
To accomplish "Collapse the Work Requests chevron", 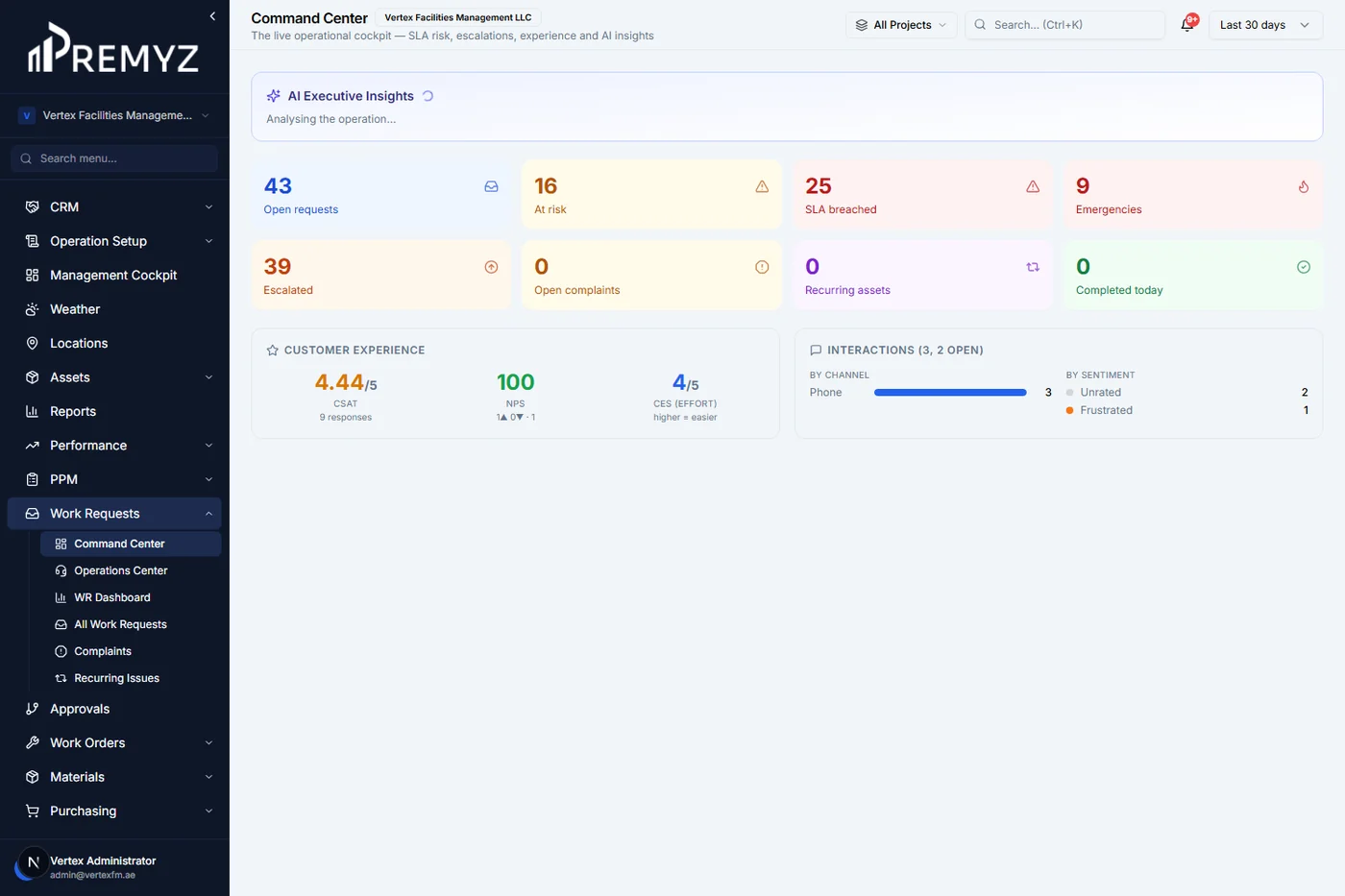I will 208,514.
